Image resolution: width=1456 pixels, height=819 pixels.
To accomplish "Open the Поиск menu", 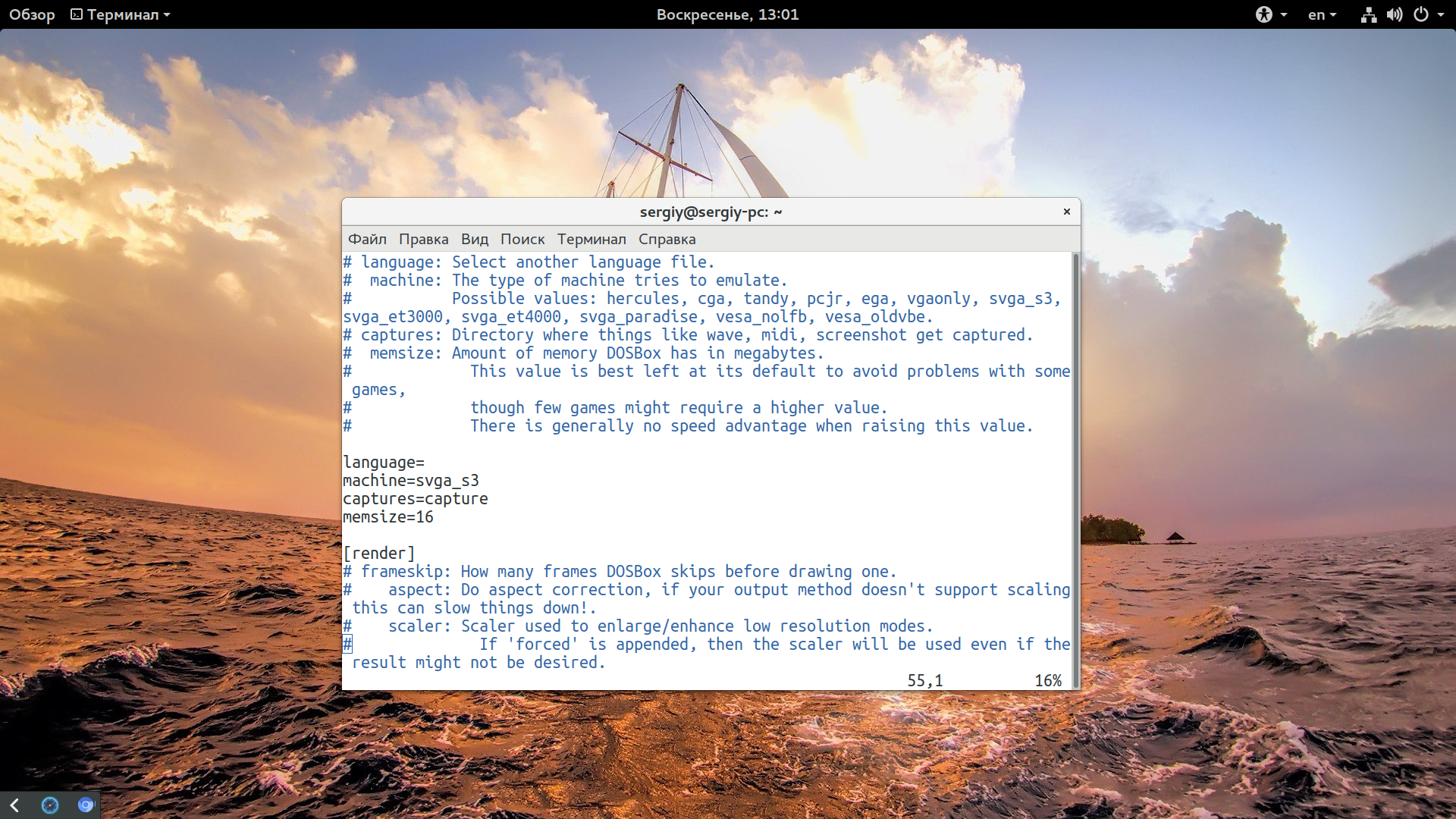I will pos(522,239).
